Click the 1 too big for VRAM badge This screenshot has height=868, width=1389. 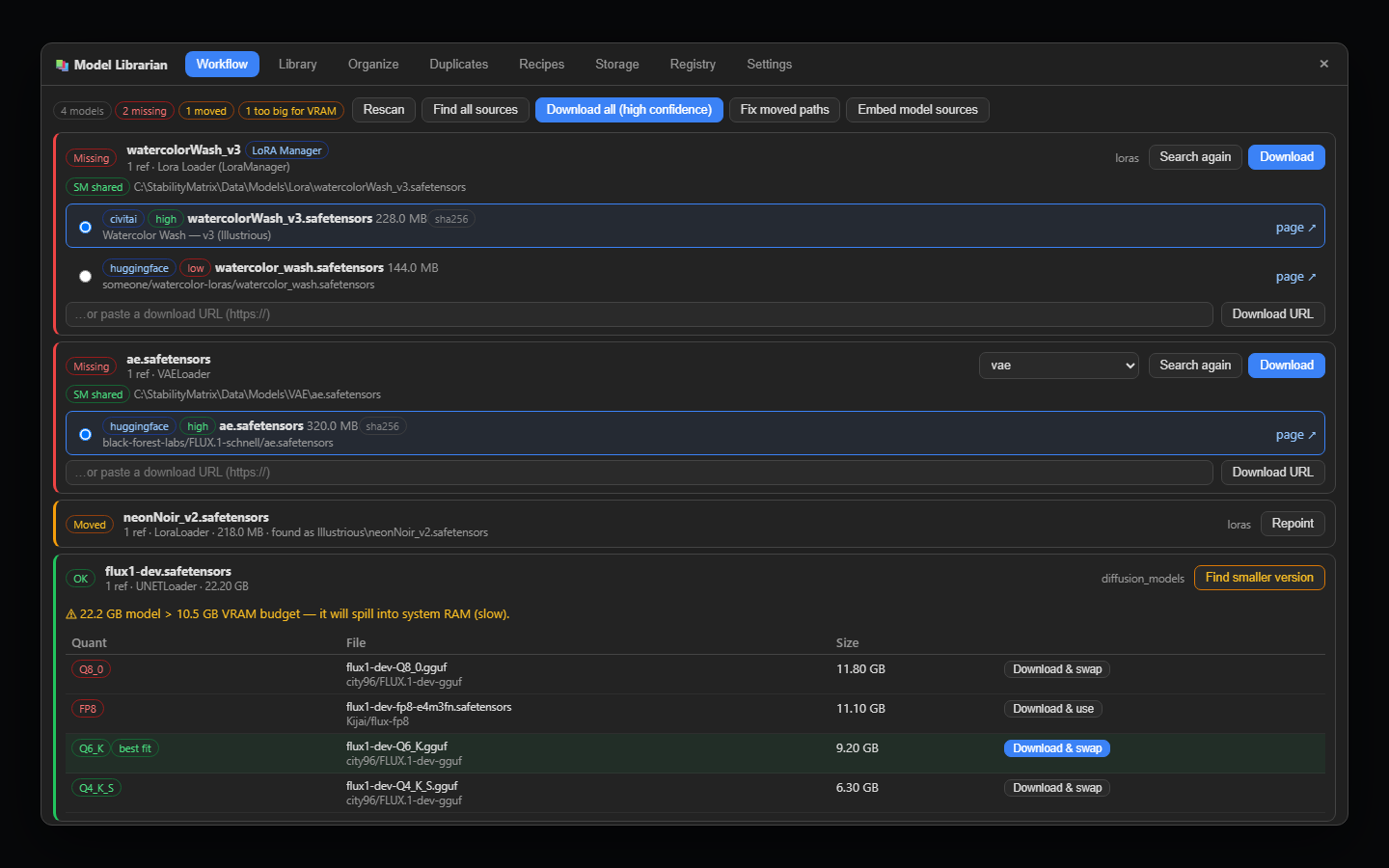coord(290,111)
